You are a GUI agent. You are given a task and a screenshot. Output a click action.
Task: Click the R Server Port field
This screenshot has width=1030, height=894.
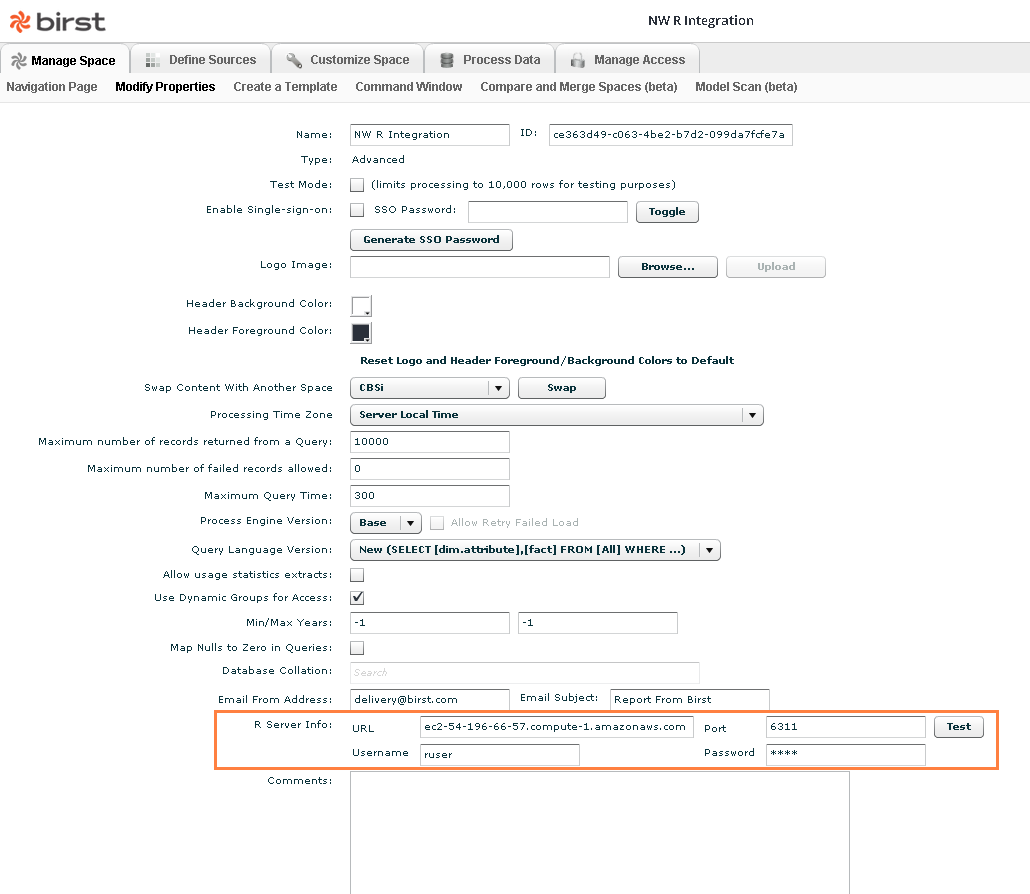click(846, 727)
